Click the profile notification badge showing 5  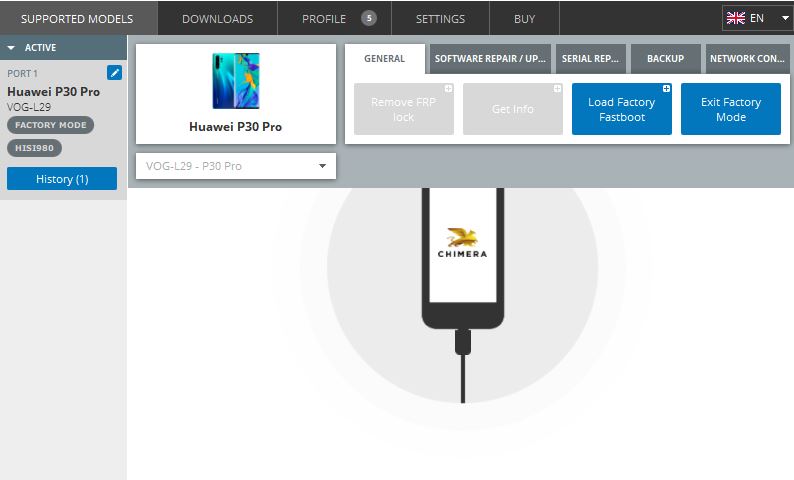369,18
